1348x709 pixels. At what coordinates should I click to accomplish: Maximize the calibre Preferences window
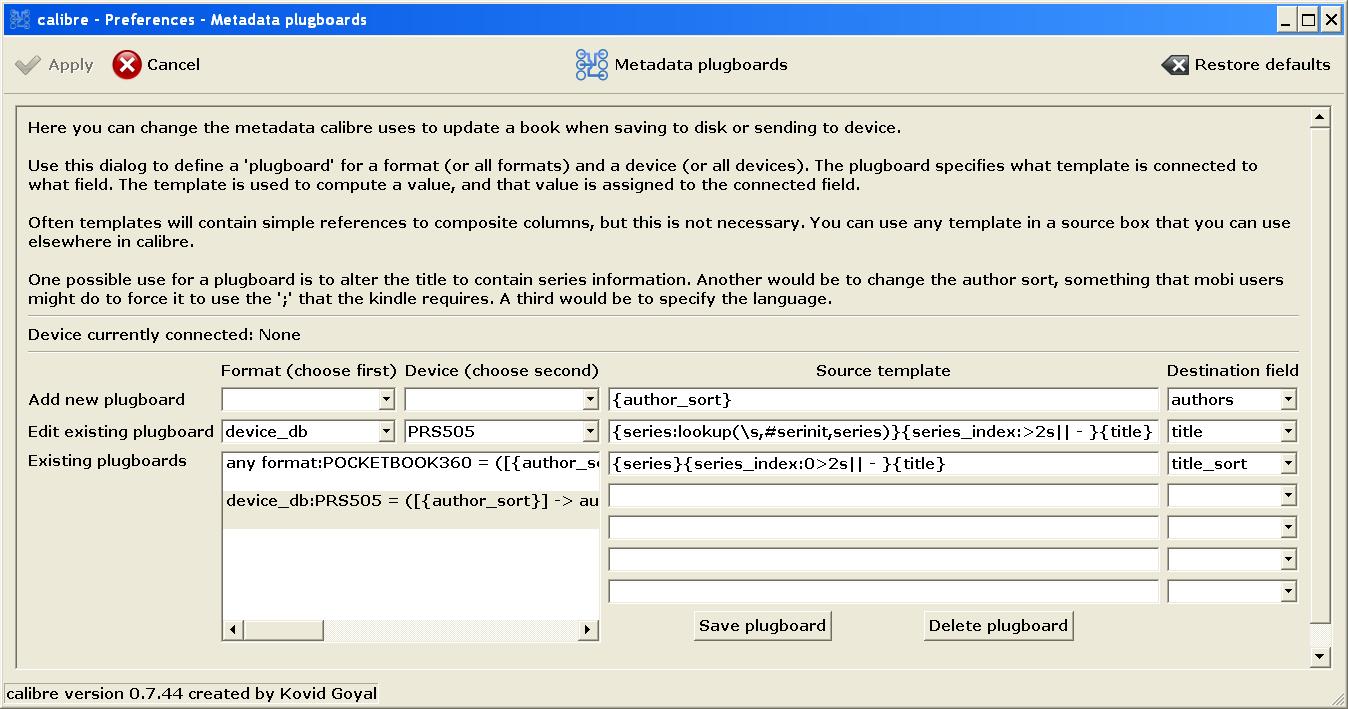coord(1310,19)
